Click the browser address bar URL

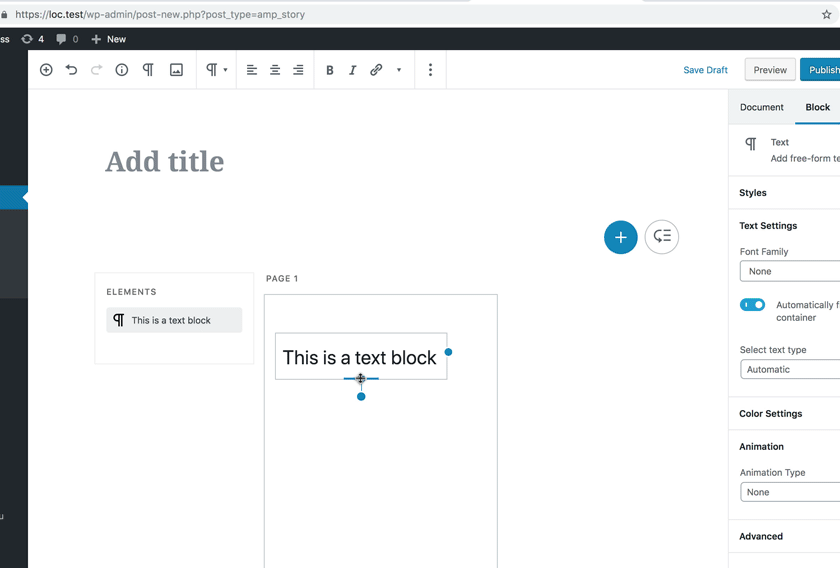point(160,14)
